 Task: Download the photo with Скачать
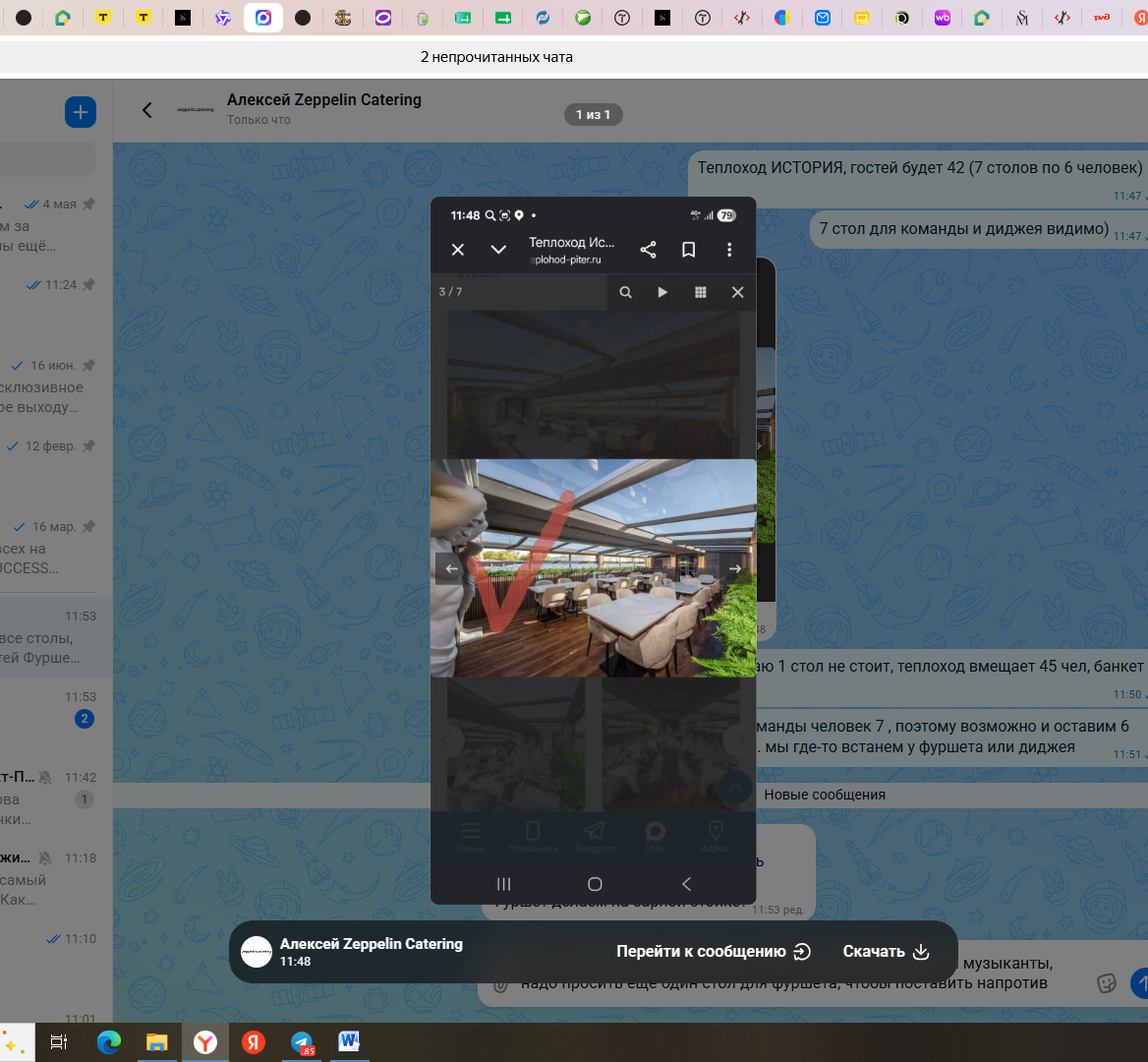[886, 952]
